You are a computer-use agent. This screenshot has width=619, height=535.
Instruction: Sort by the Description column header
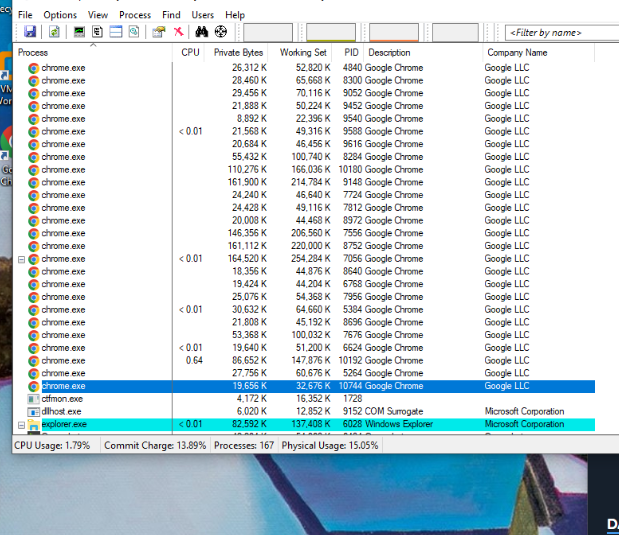click(x=423, y=53)
